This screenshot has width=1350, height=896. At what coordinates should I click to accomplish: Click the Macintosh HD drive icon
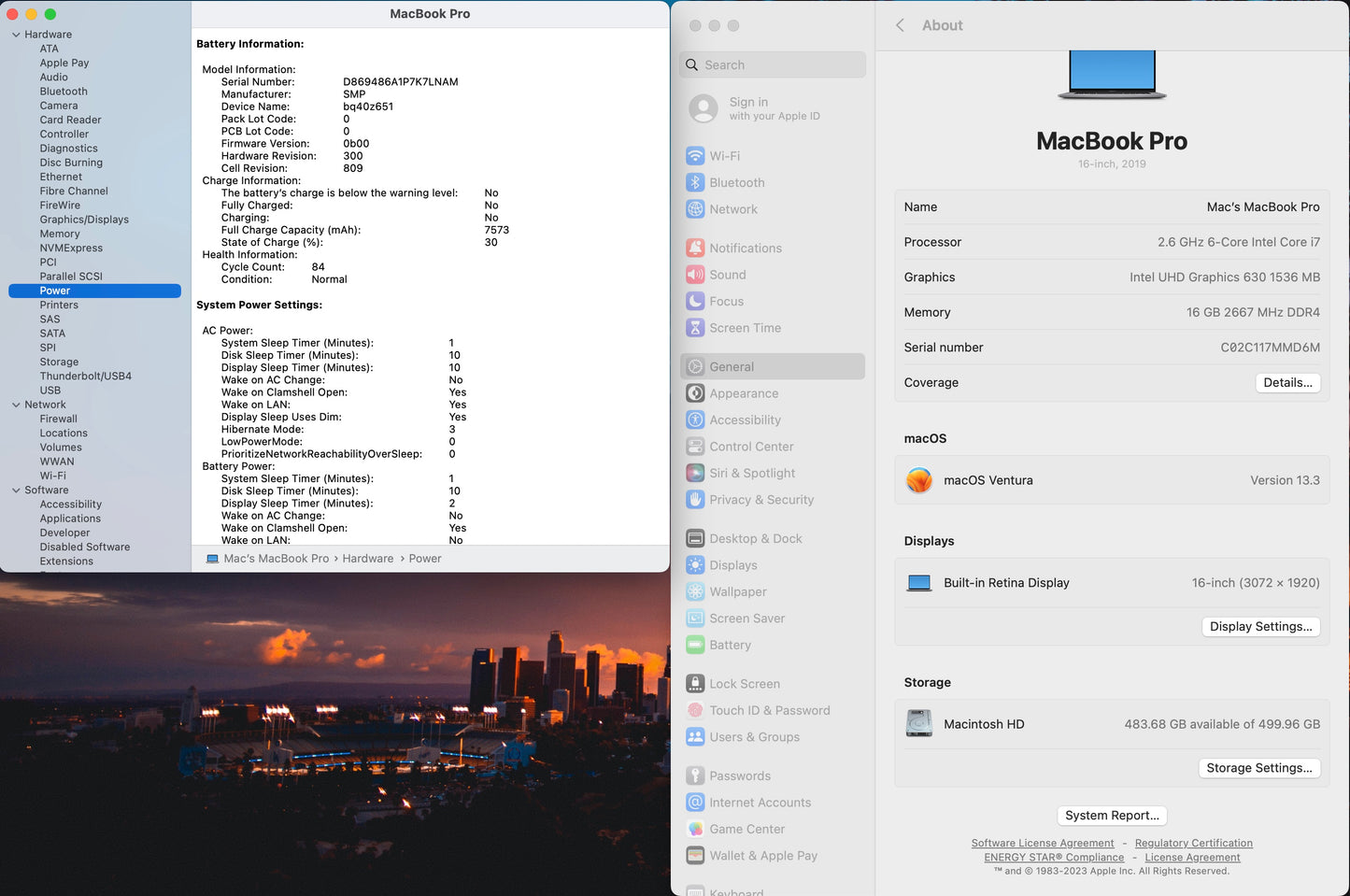coord(919,724)
